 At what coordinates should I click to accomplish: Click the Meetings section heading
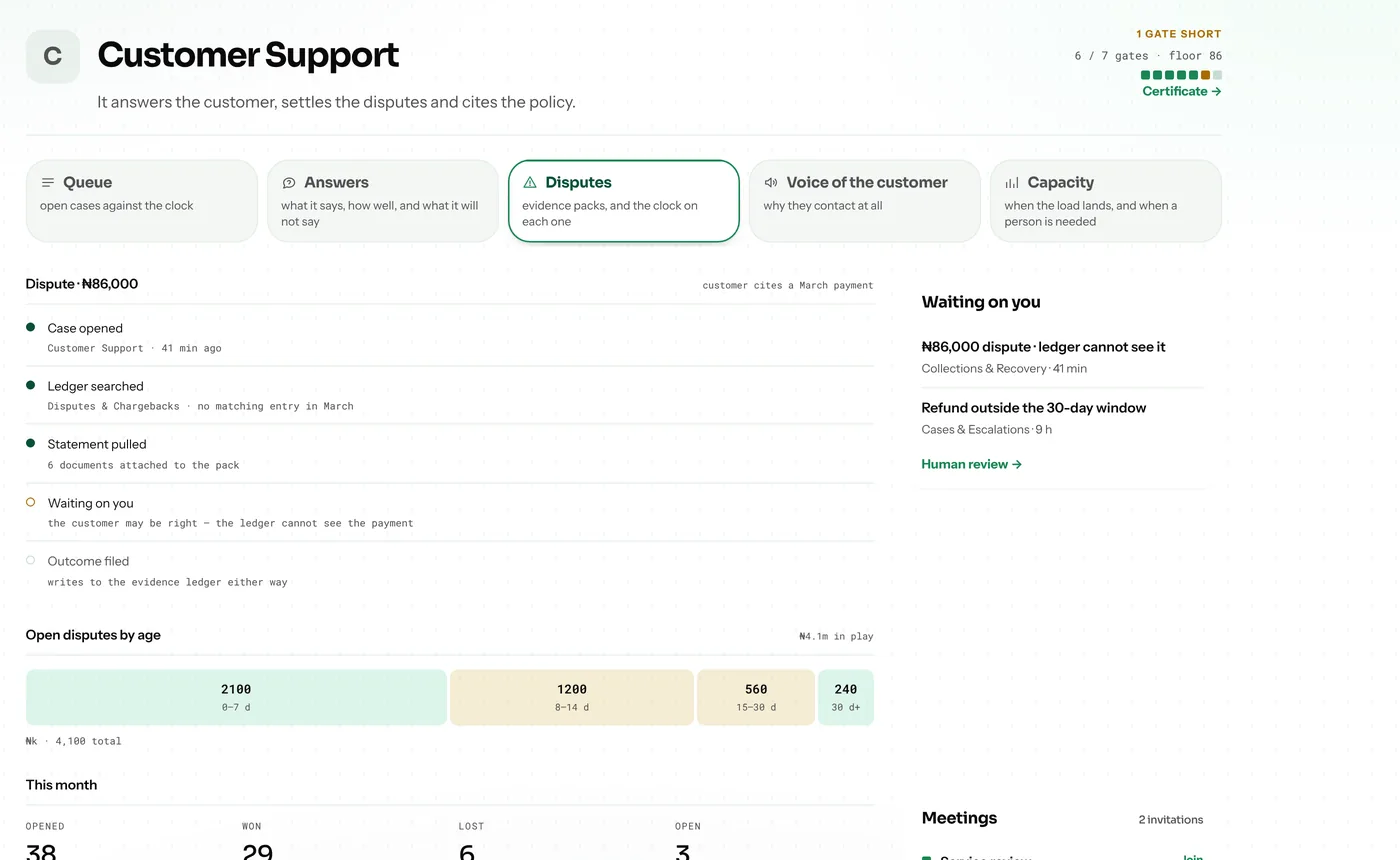click(x=959, y=818)
